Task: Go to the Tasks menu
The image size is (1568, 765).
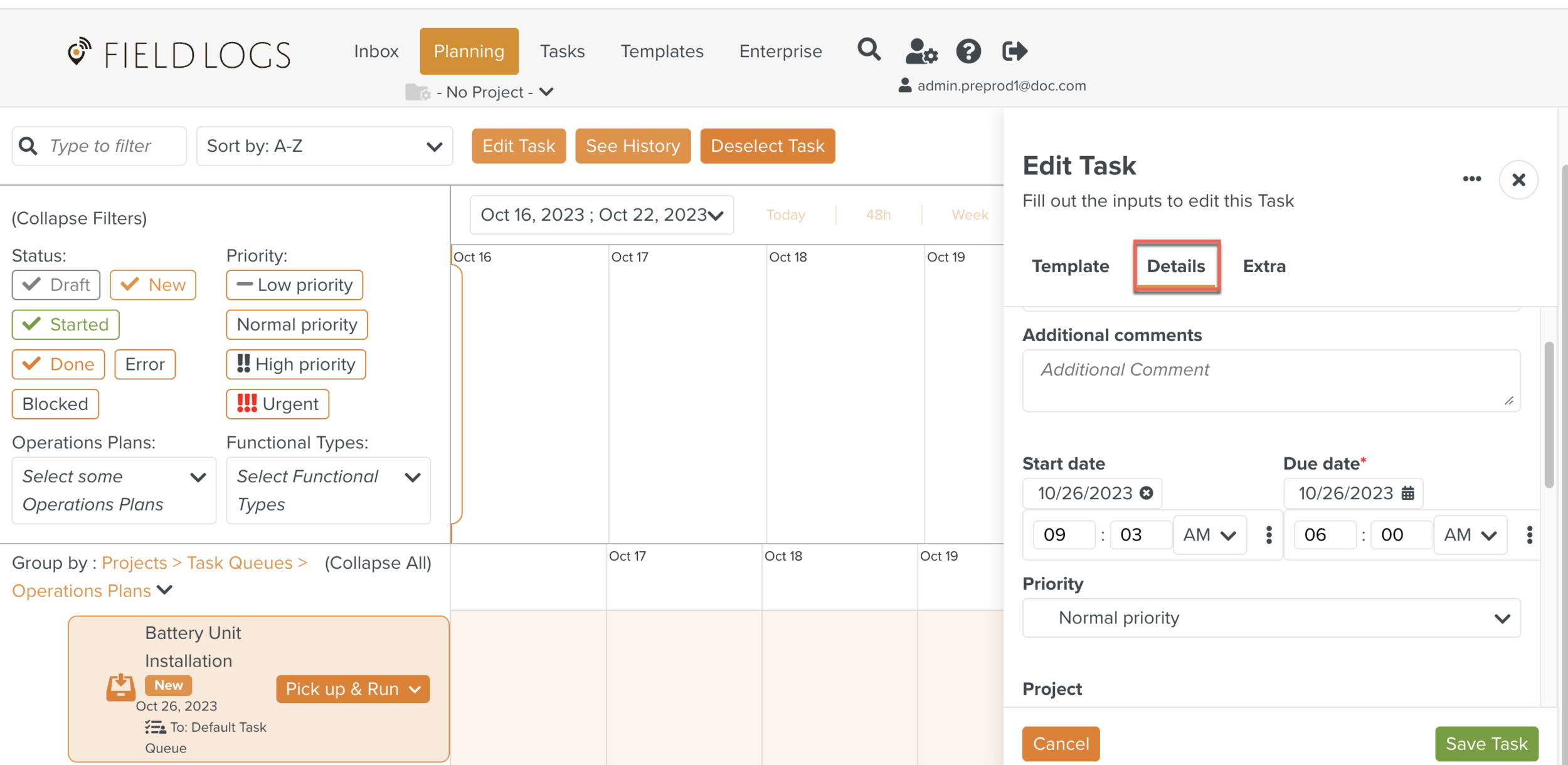Action: 562,51
